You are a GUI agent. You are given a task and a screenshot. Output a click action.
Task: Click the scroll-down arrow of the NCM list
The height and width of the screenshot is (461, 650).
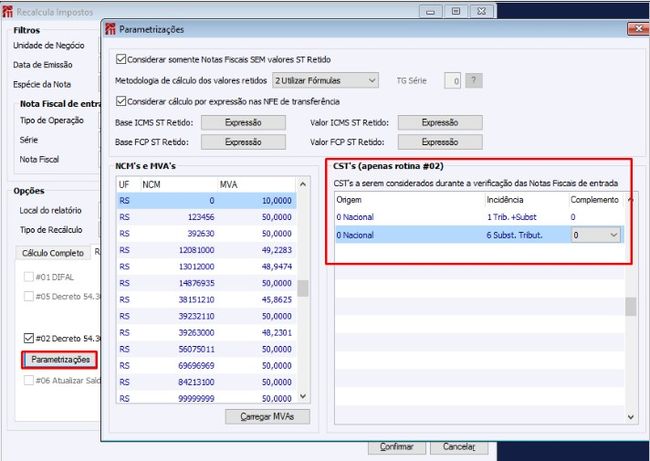pos(303,397)
